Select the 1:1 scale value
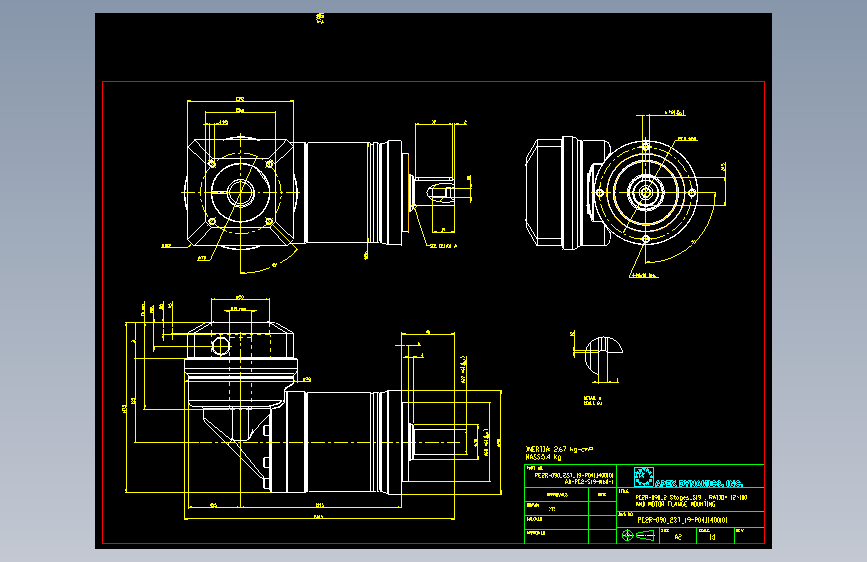867x562 pixels. point(712,537)
